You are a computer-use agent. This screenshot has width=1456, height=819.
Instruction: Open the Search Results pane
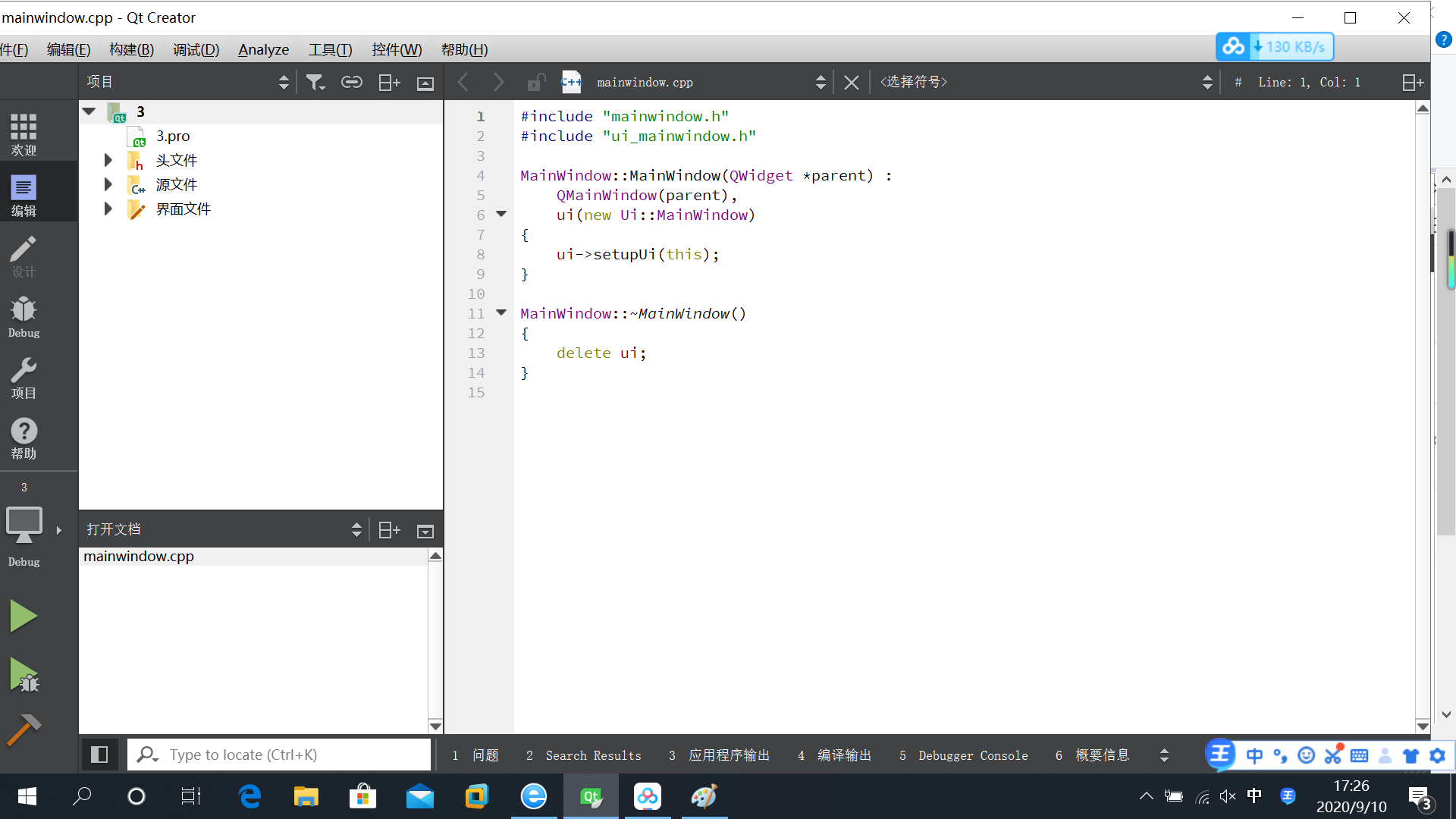pyautogui.click(x=584, y=755)
